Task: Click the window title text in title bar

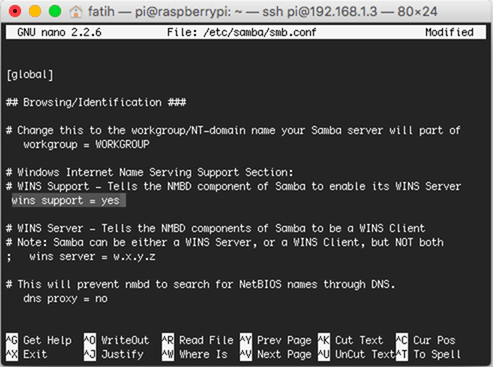Action: pyautogui.click(x=262, y=12)
